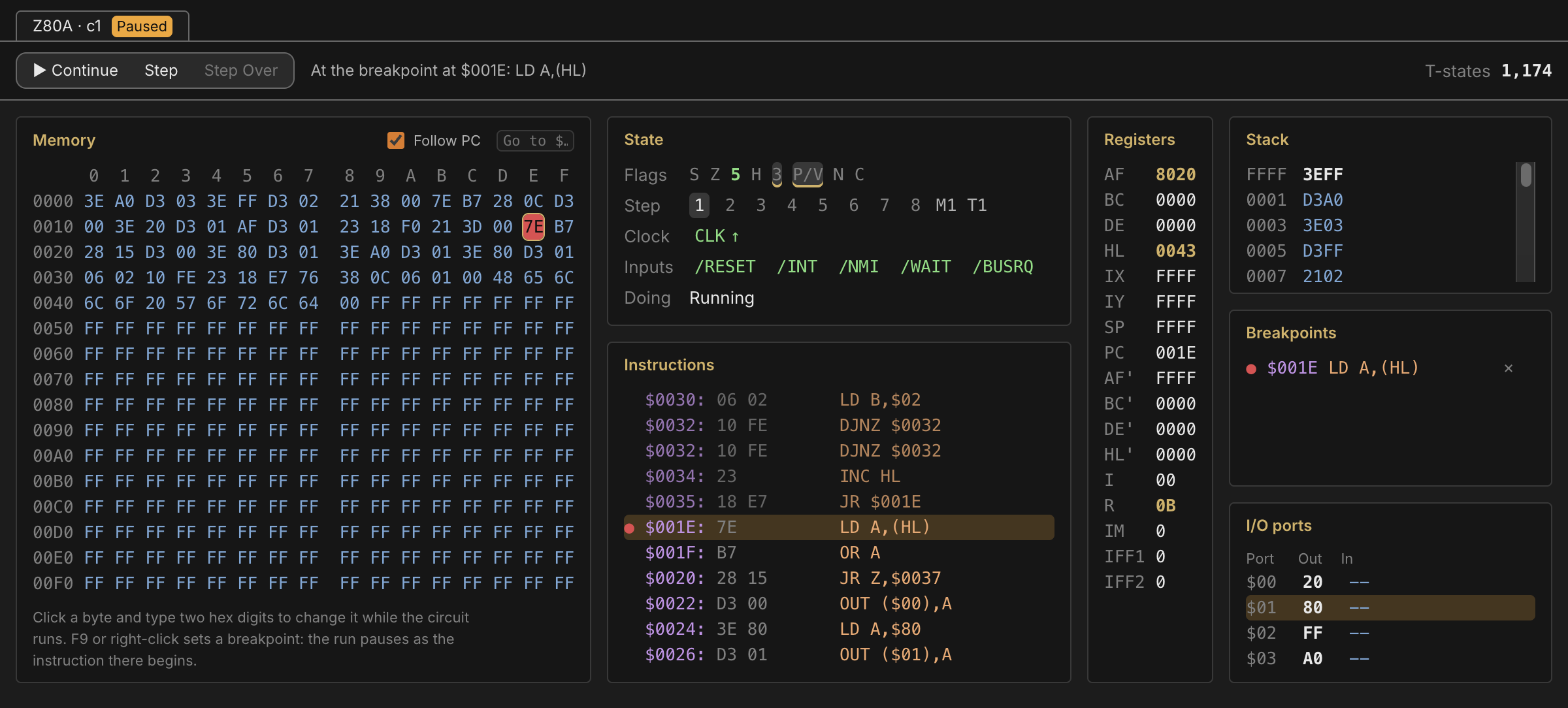1568x708 pixels.
Task: Click the breakpoint entry $001E LD A,(HL)
Action: pos(1343,368)
